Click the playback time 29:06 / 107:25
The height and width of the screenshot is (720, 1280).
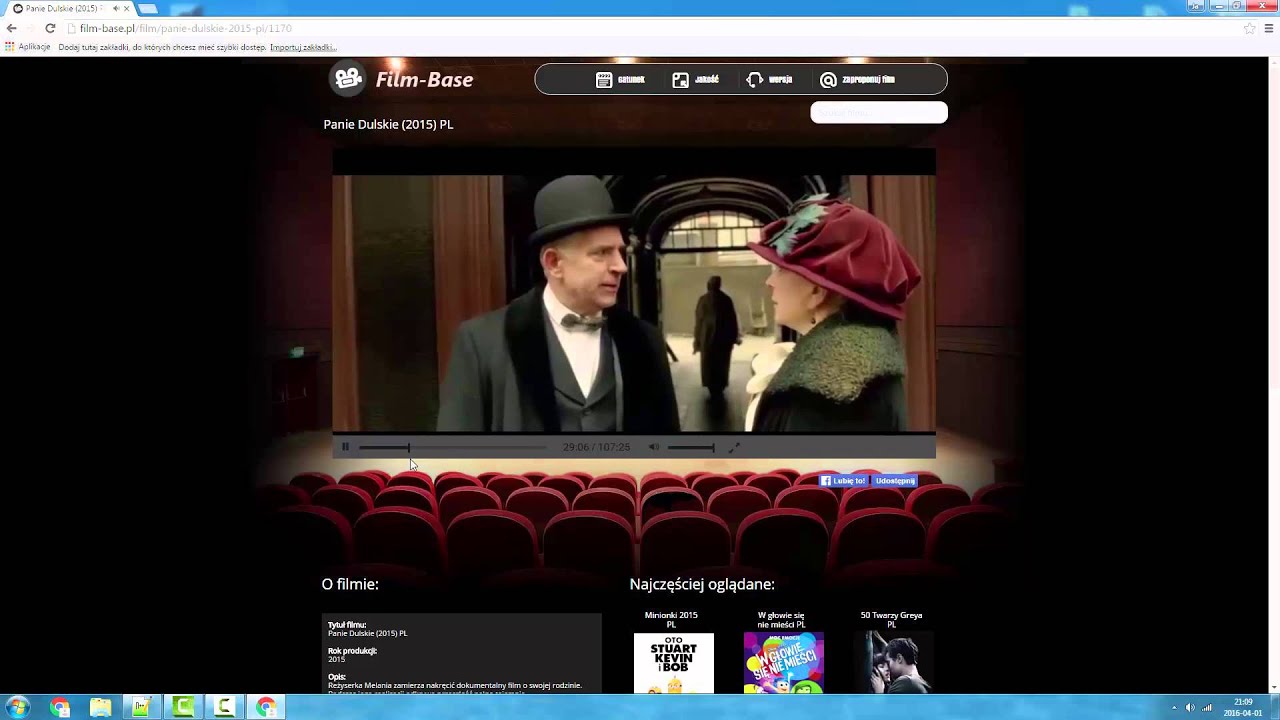click(596, 447)
